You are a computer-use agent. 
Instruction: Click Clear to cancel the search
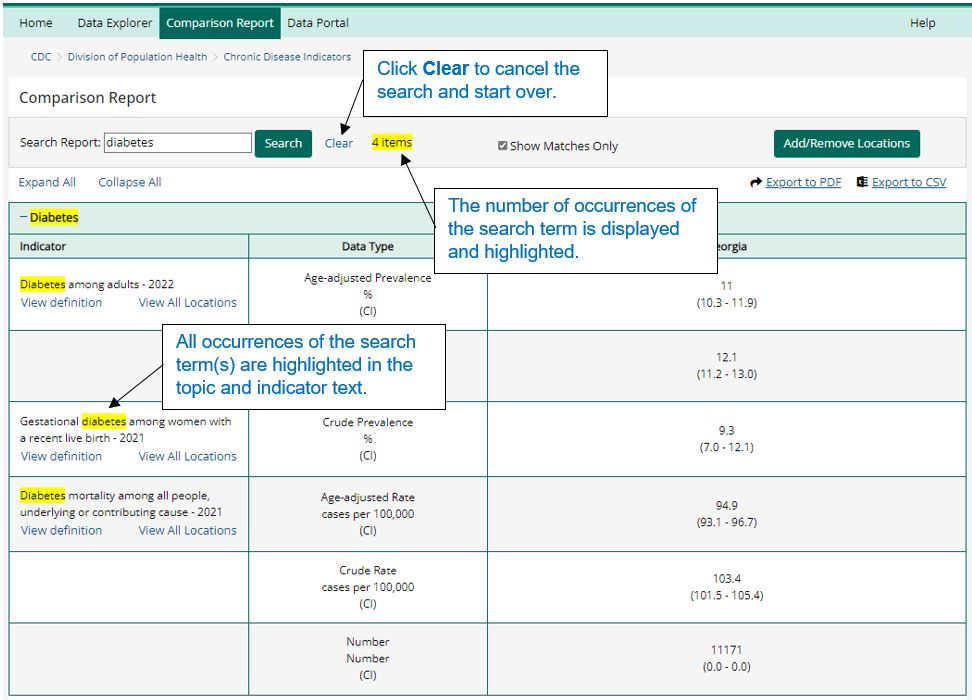[339, 143]
